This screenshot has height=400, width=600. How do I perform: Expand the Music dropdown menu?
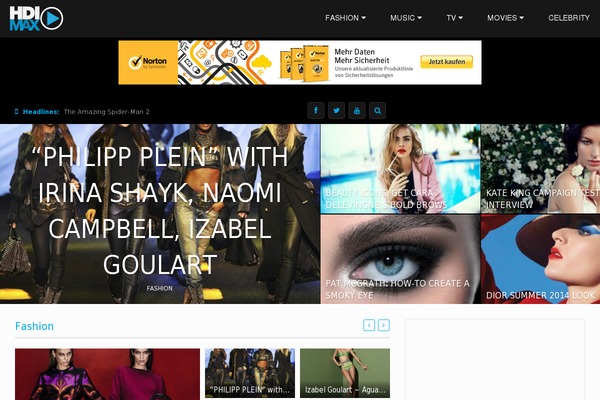(x=406, y=18)
